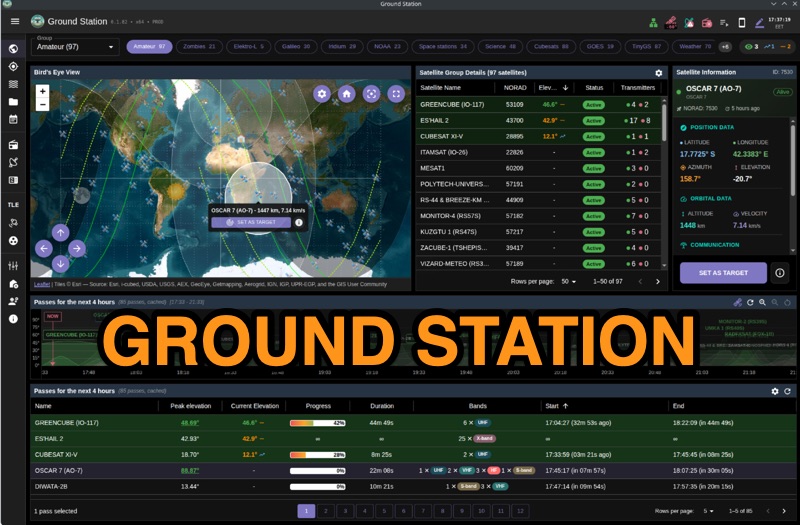800x525 pixels.
Task: Pan the map using the up arrow
Action: pos(60,232)
